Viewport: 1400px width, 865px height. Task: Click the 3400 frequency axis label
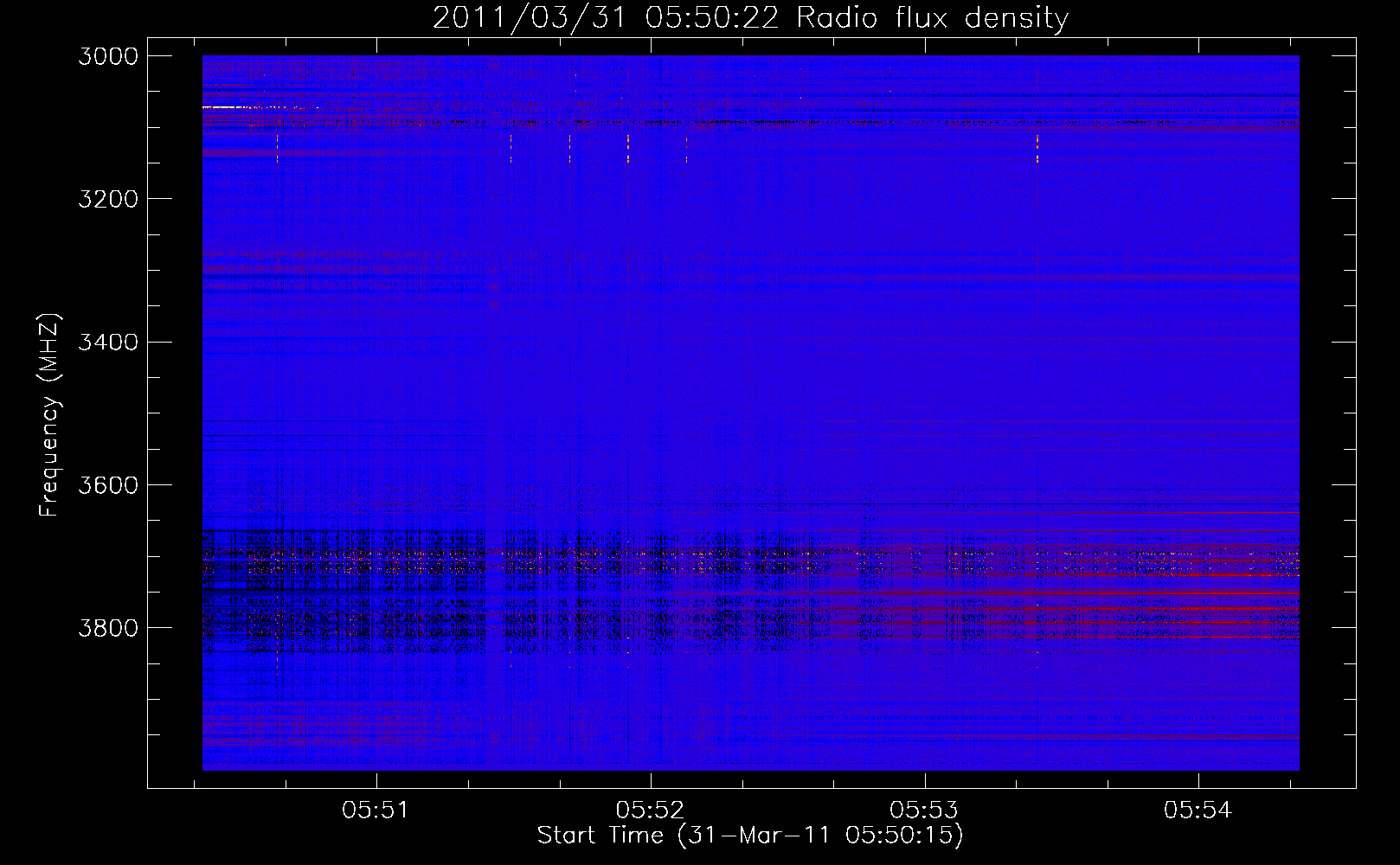coord(108,342)
